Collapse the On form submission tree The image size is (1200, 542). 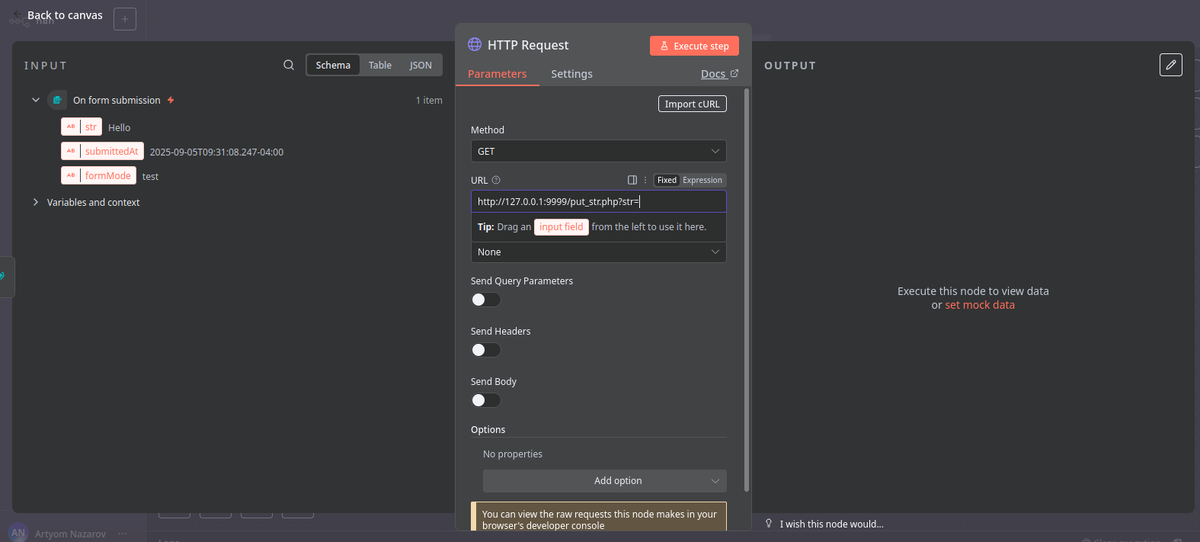pyautogui.click(x=36, y=100)
